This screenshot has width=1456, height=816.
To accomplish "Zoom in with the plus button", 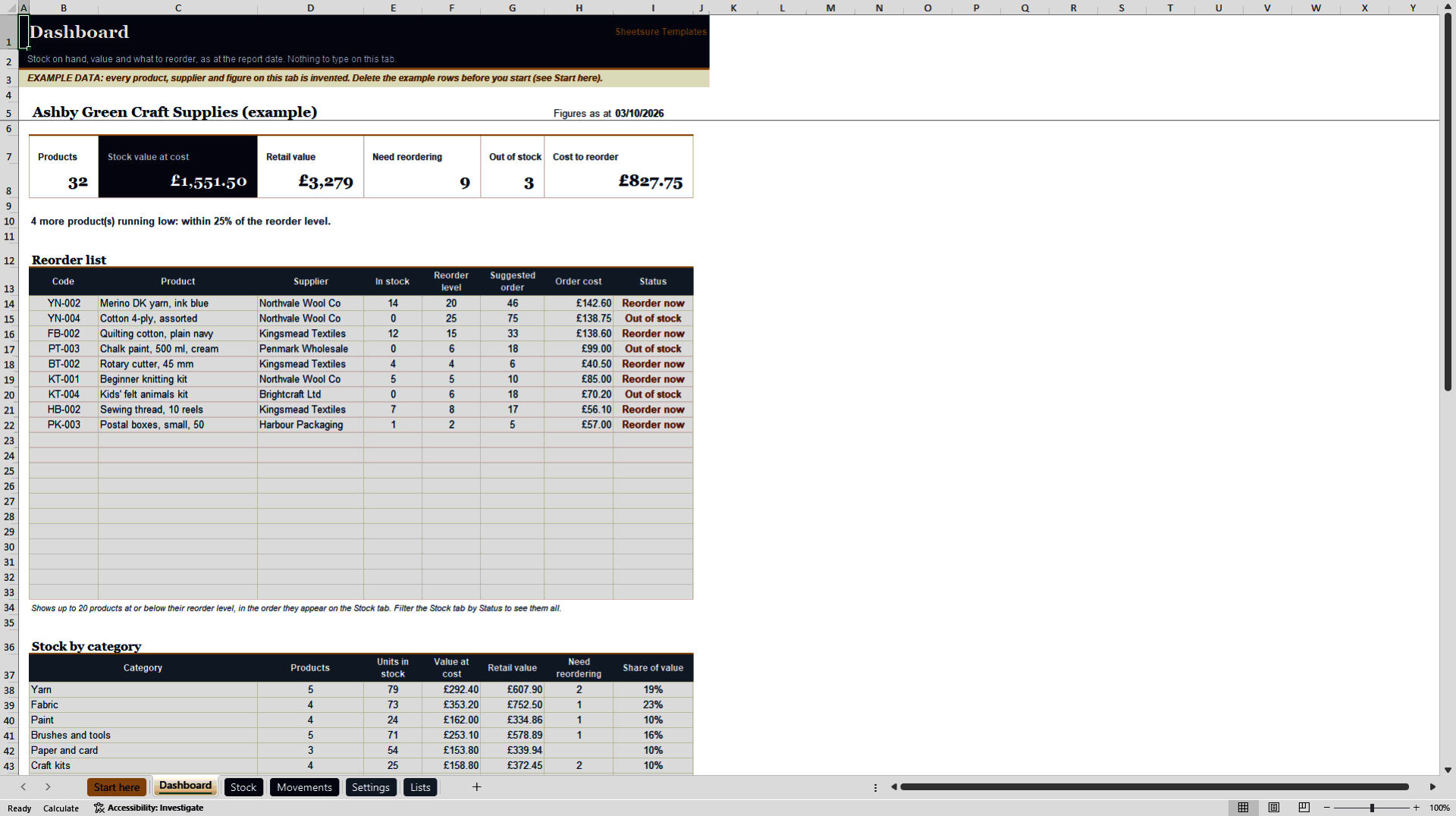I will (x=1416, y=808).
